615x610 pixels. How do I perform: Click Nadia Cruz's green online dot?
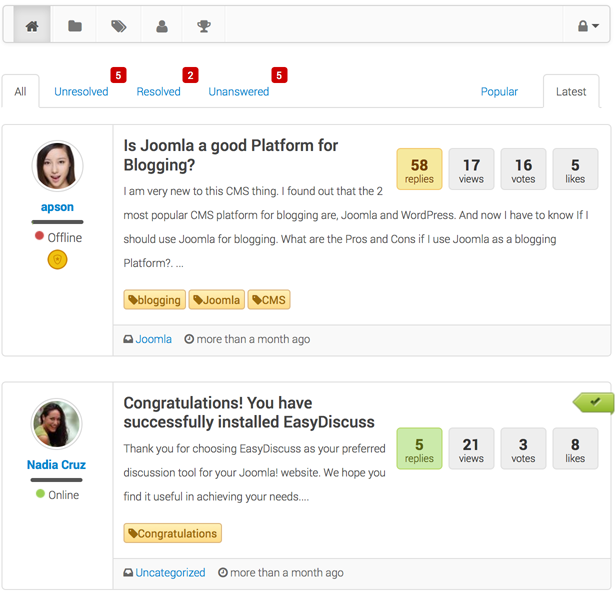pos(40,493)
